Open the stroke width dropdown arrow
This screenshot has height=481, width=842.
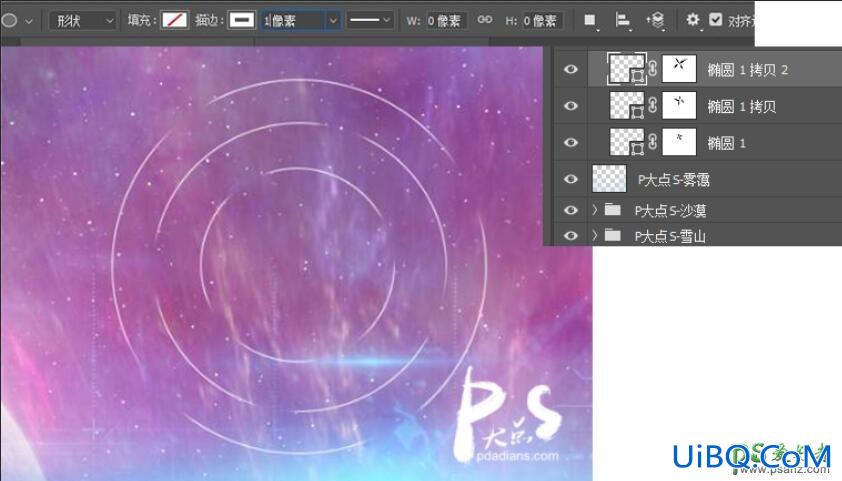coord(333,21)
